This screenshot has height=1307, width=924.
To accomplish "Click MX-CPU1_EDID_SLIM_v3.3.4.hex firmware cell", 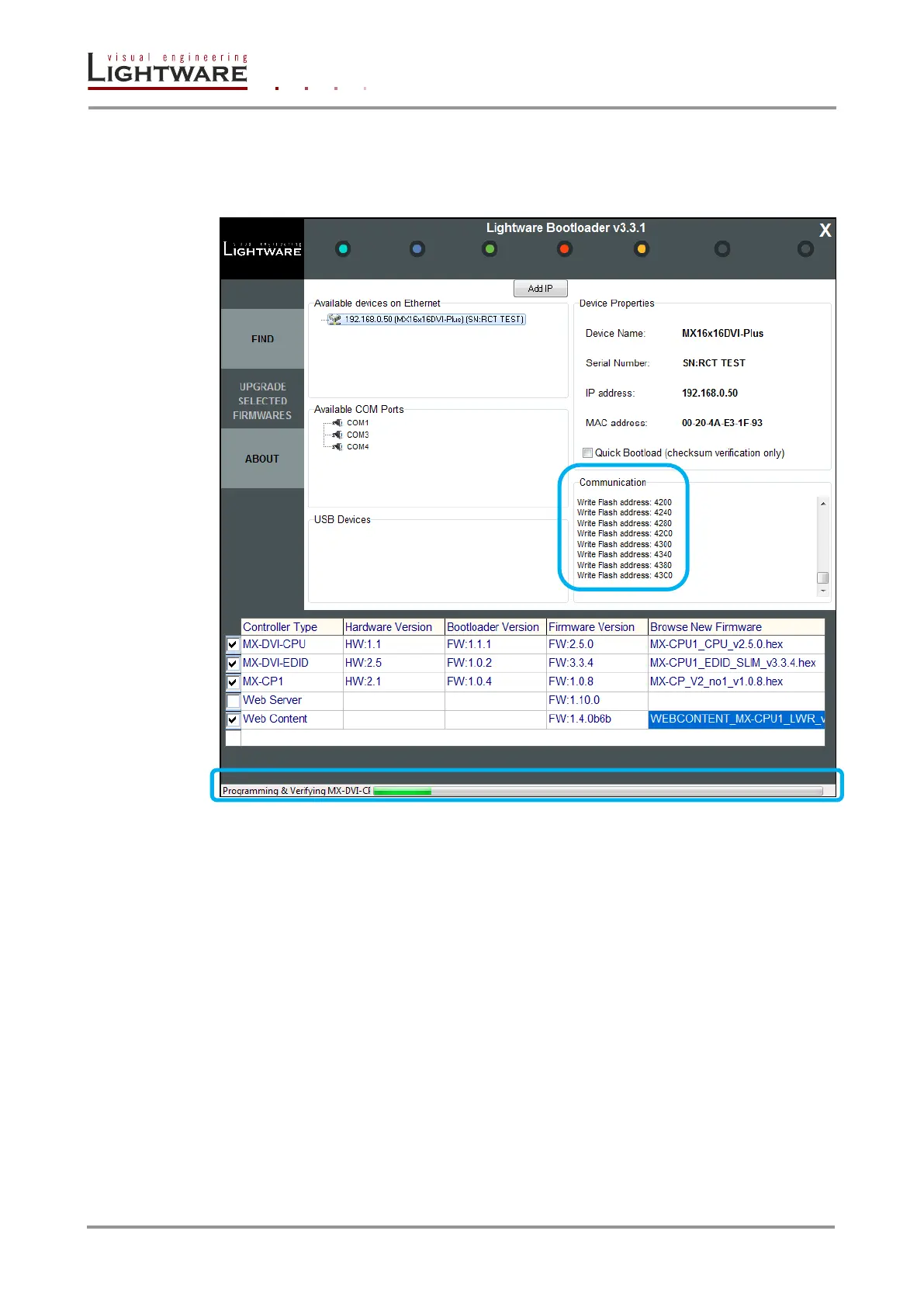I will tap(736, 663).
